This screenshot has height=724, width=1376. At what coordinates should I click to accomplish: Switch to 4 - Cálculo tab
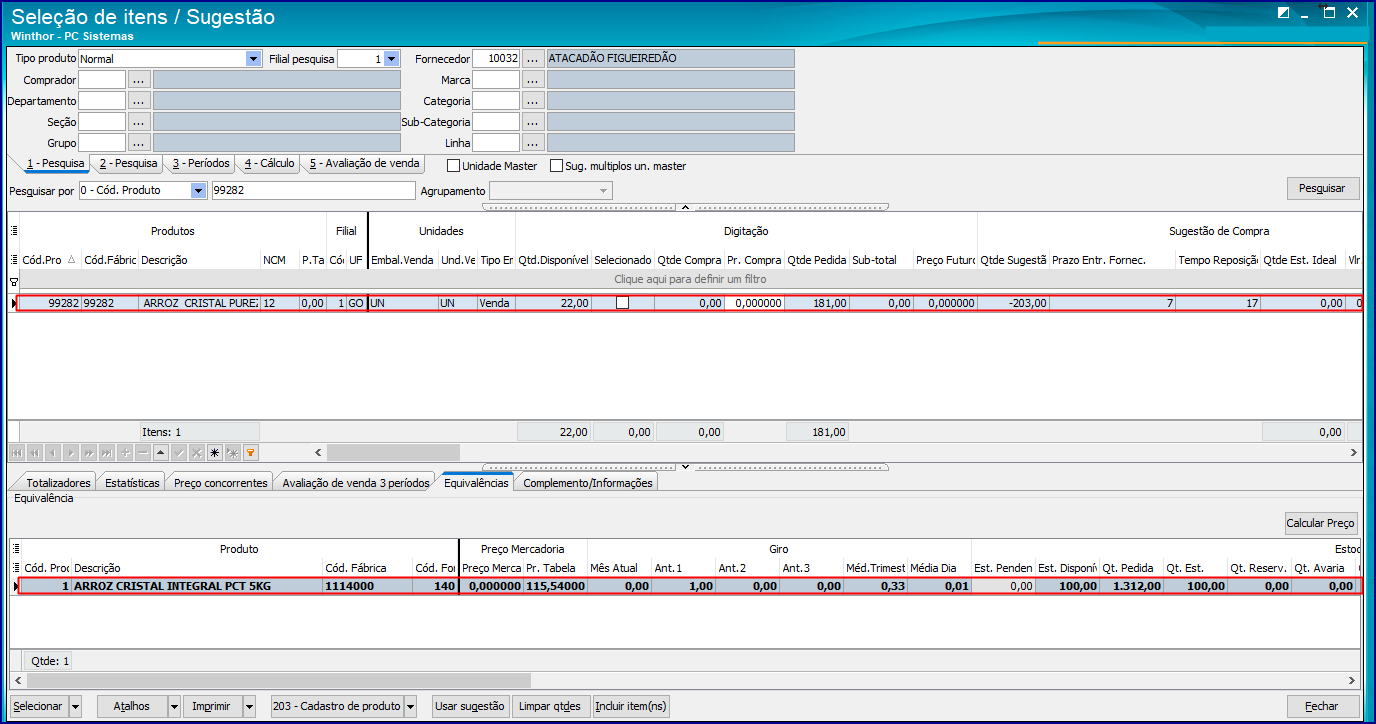269,163
